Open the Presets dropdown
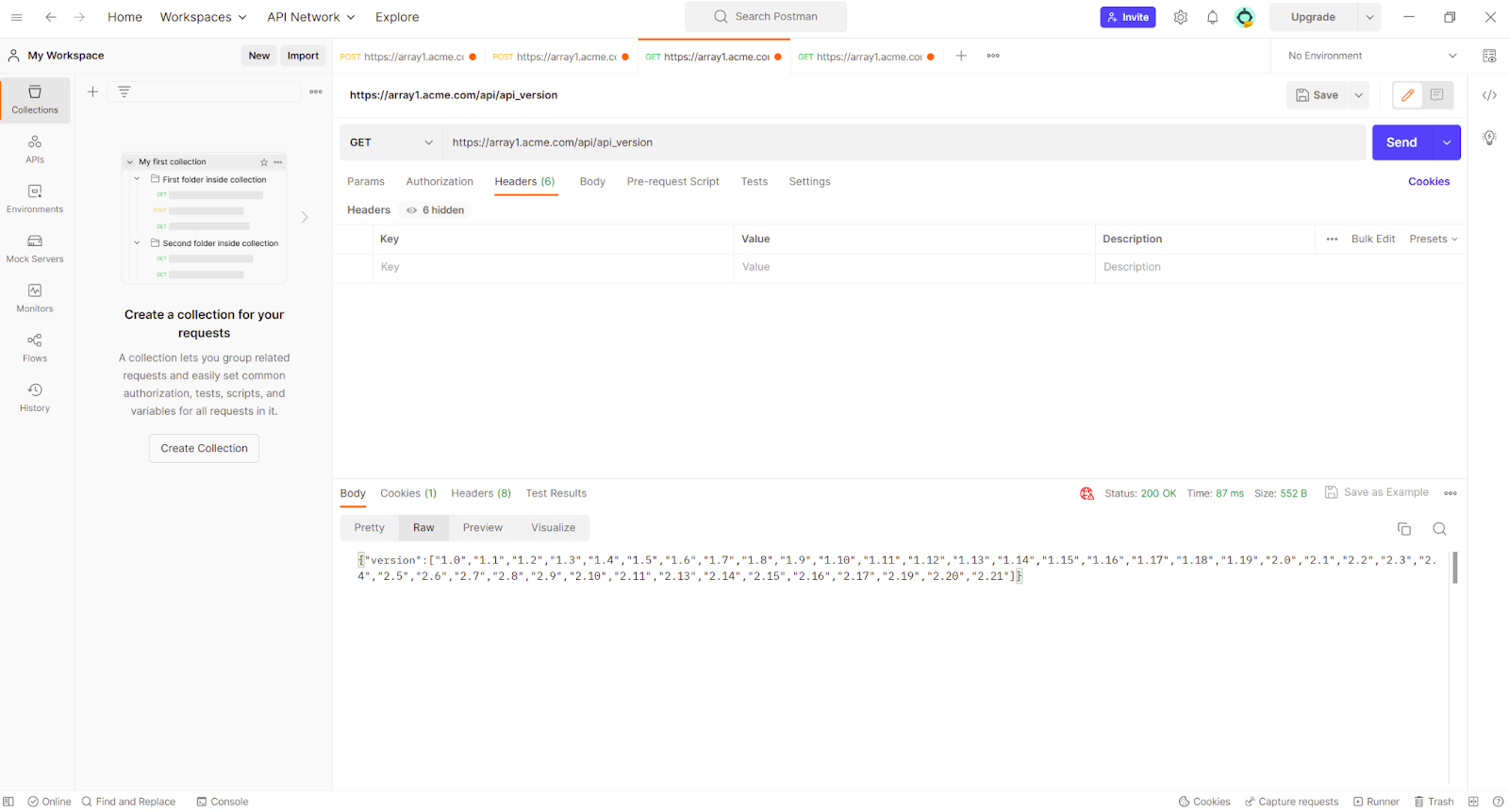The height and width of the screenshot is (812, 1509). (x=1434, y=240)
